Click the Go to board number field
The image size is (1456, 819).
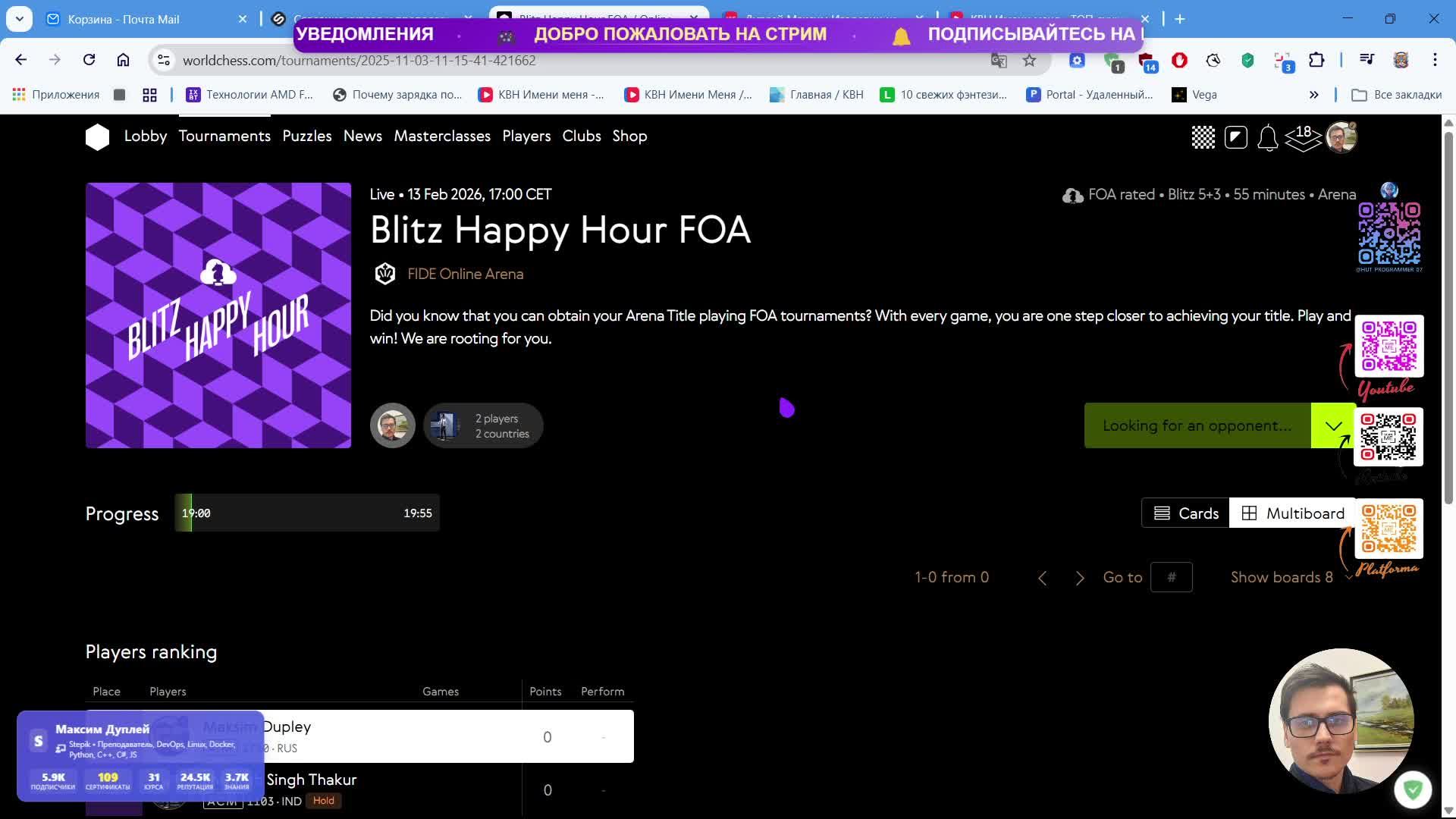click(x=1171, y=577)
